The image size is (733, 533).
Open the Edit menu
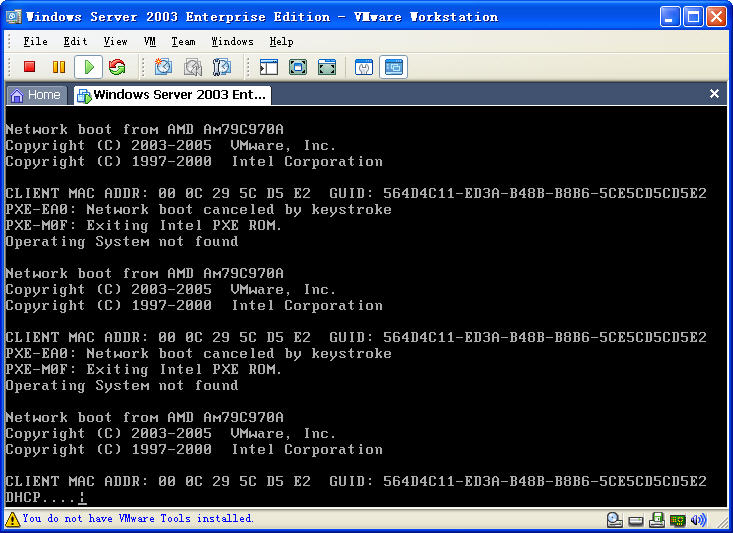coord(75,42)
